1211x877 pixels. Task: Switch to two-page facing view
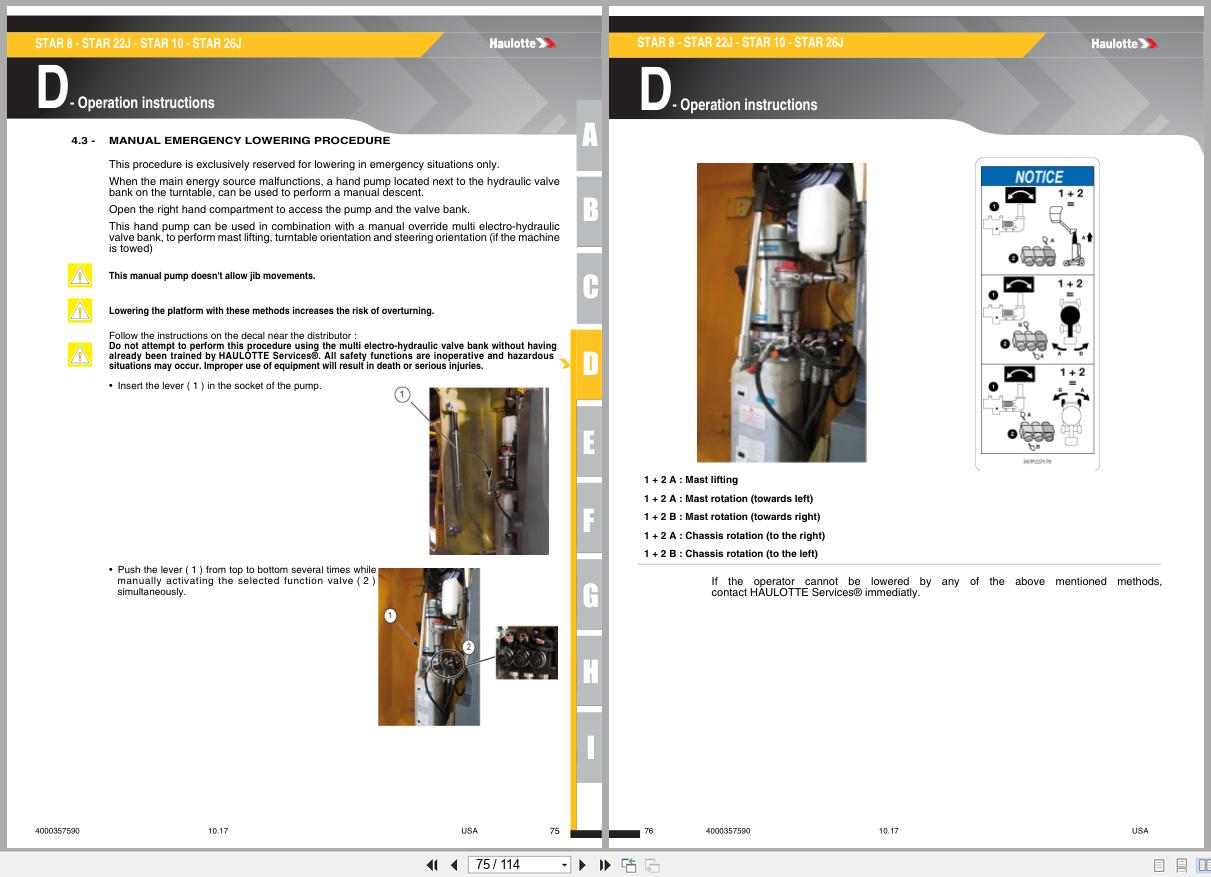pyautogui.click(x=1203, y=865)
